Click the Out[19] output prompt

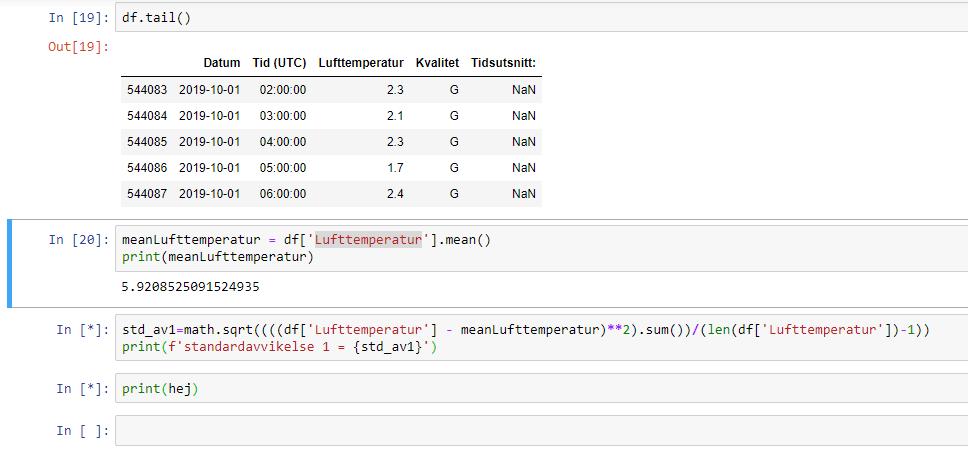[x=80, y=47]
